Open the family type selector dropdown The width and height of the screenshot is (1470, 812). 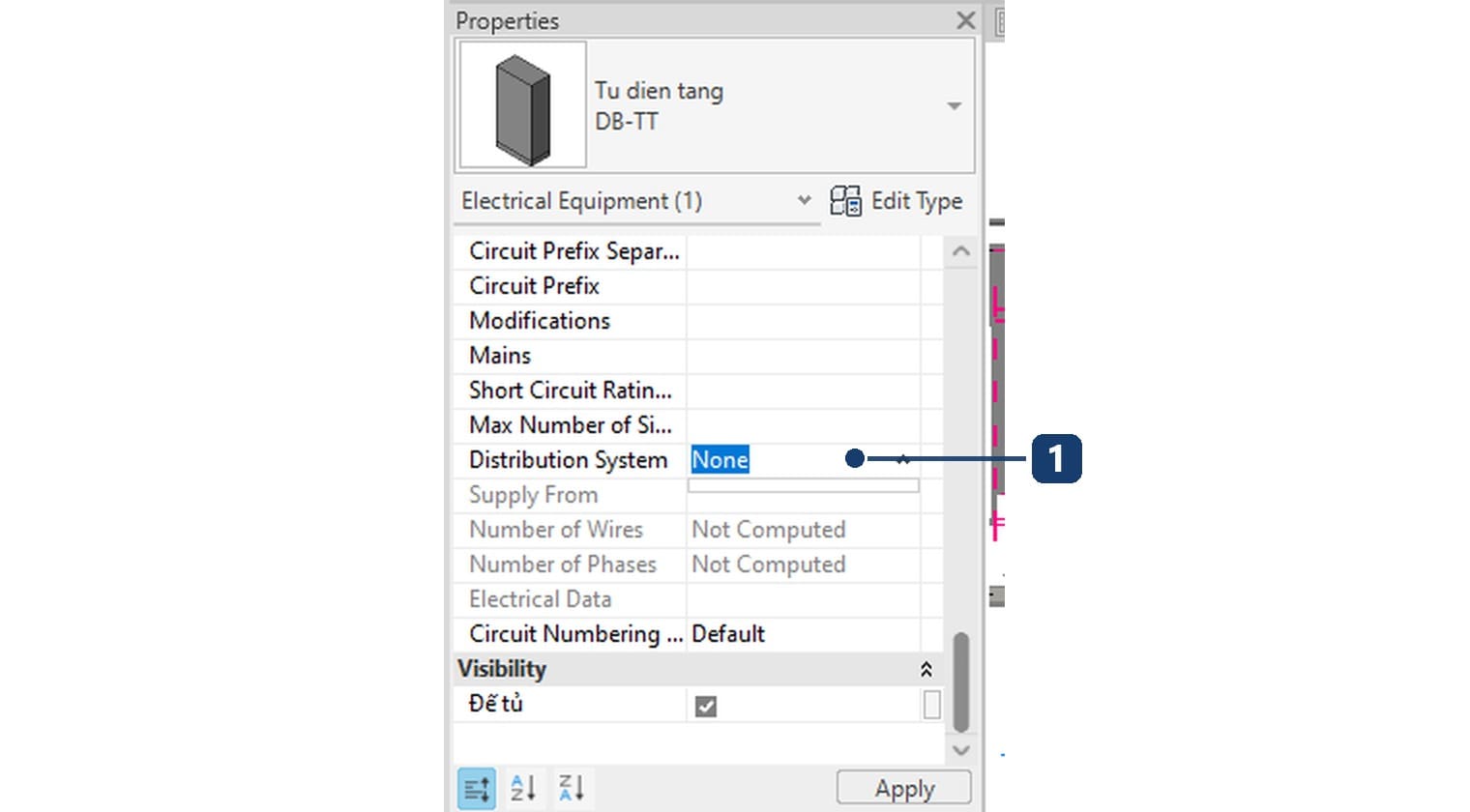[x=955, y=106]
